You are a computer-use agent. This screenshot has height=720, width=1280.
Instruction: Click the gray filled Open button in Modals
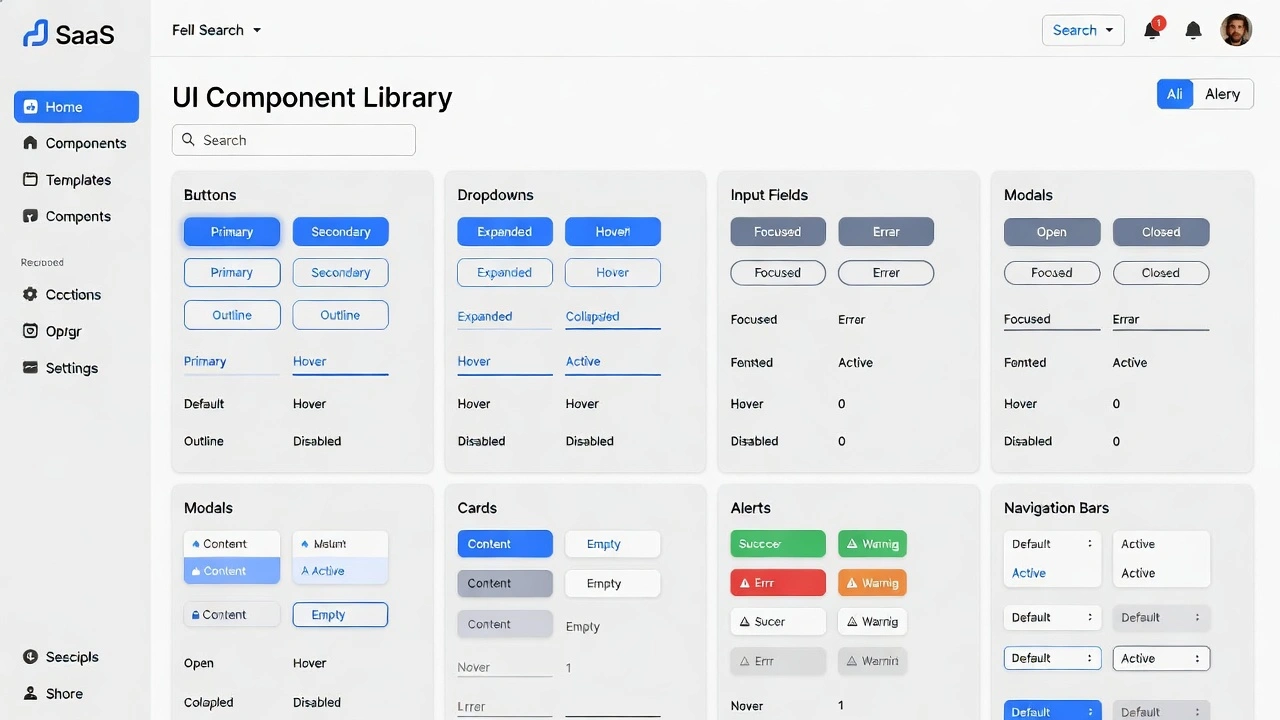[1052, 232]
